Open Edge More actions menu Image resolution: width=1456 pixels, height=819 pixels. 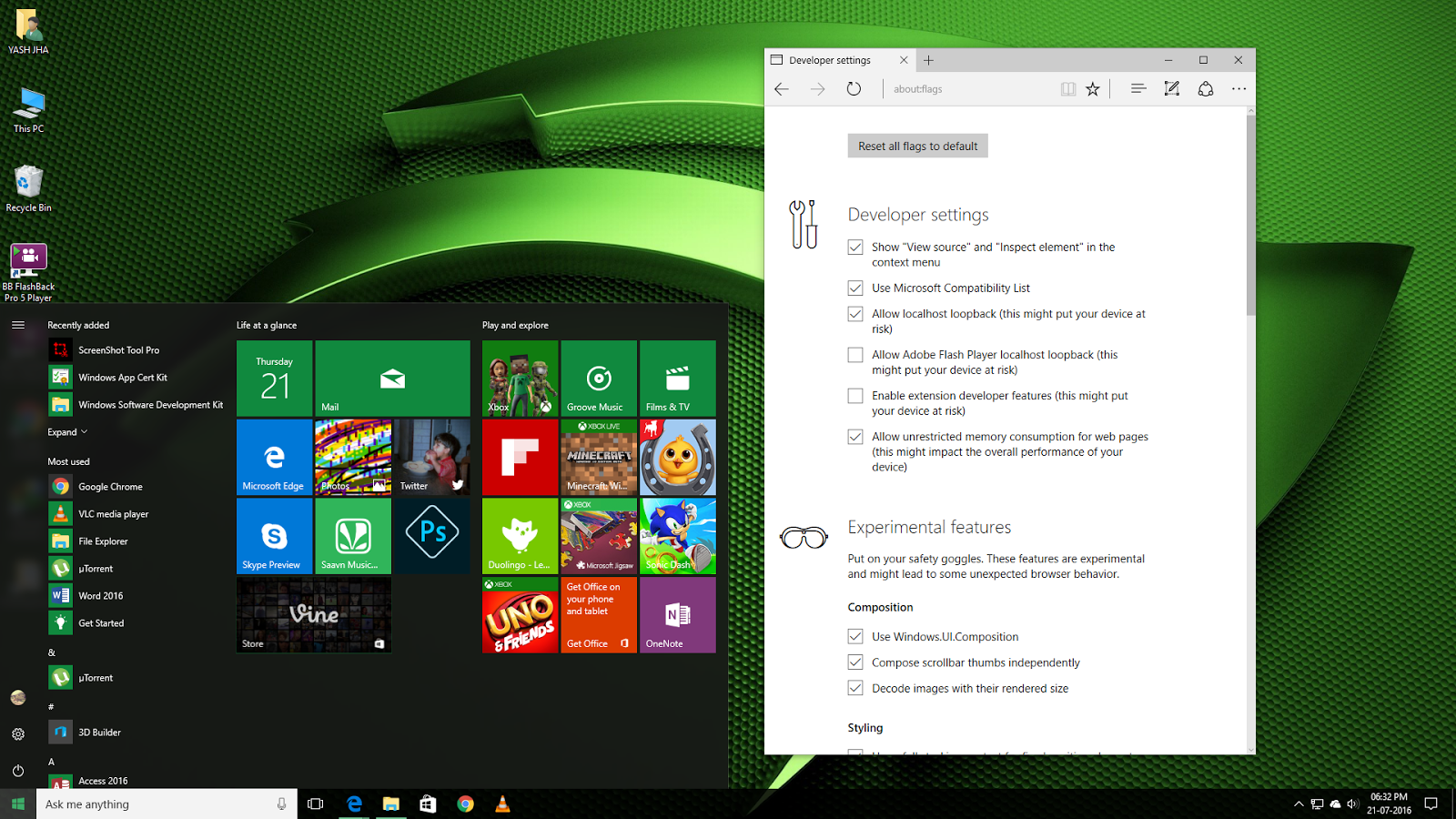[1239, 89]
